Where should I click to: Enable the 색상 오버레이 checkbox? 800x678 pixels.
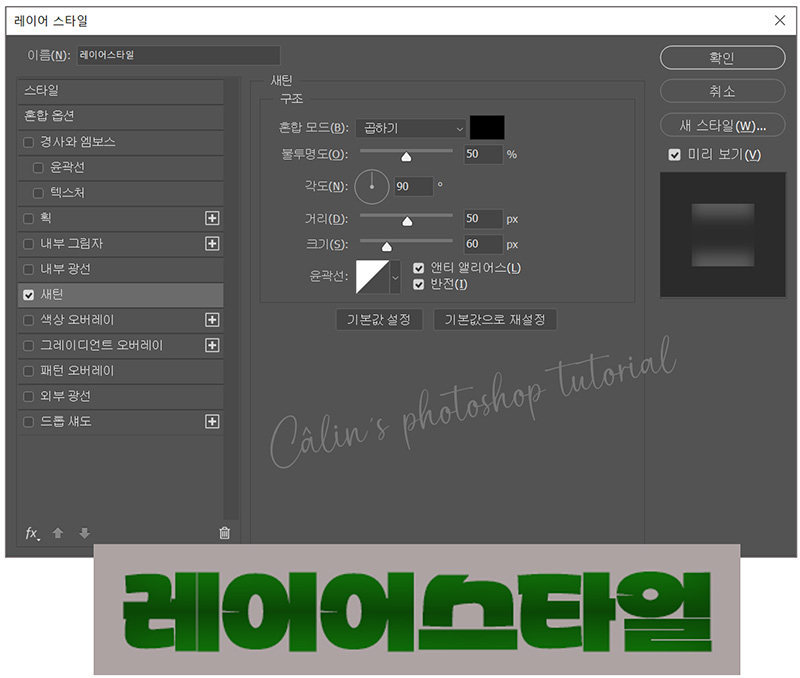[x=29, y=320]
